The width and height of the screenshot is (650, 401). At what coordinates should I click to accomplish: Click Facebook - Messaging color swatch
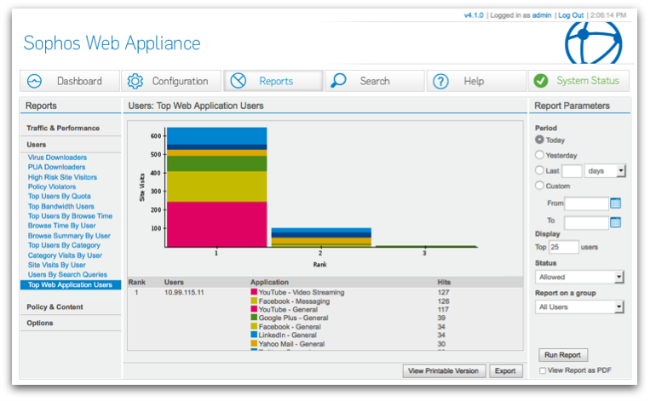tap(254, 301)
